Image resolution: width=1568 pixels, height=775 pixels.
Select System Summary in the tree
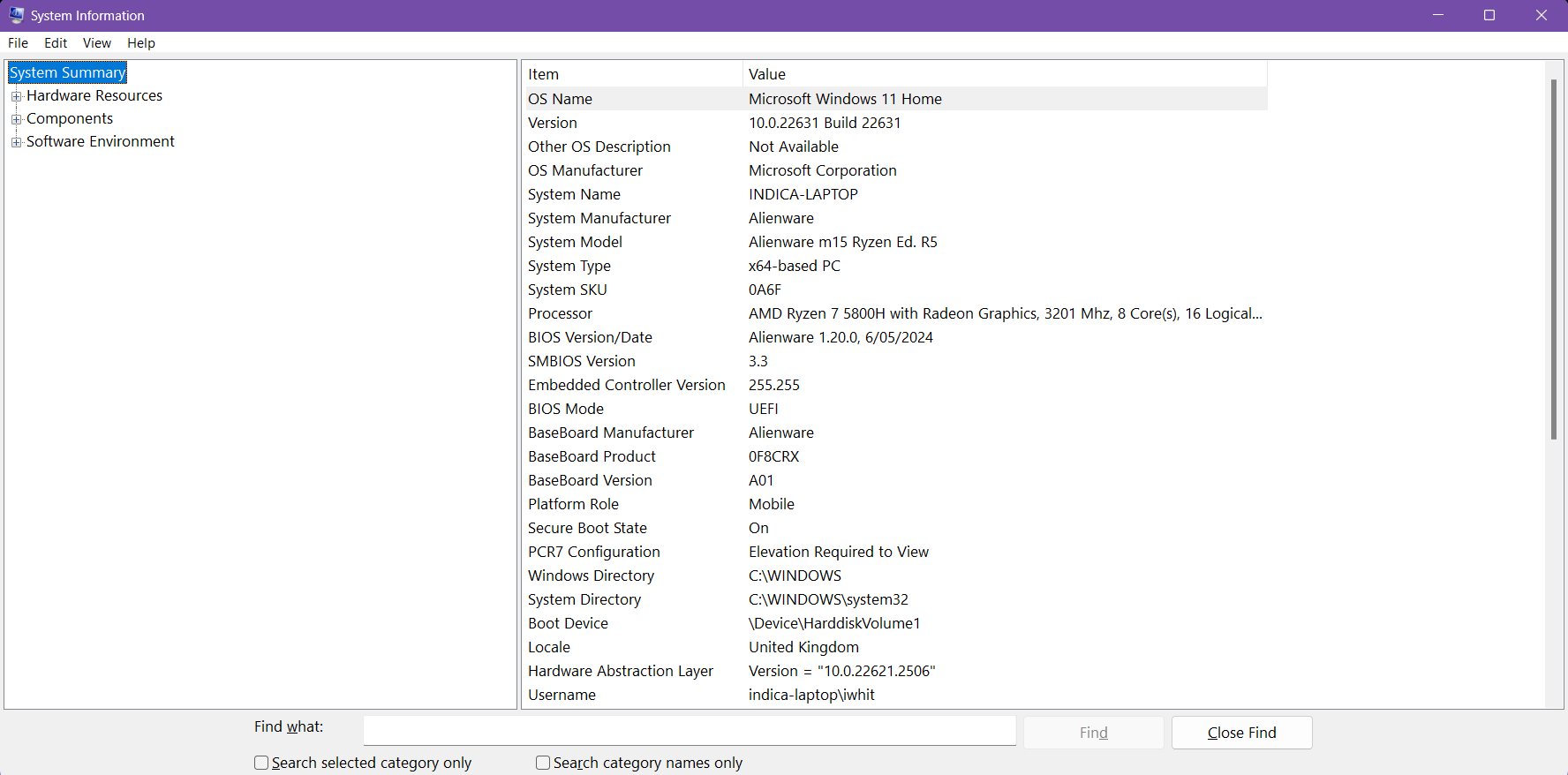pyautogui.click(x=68, y=72)
